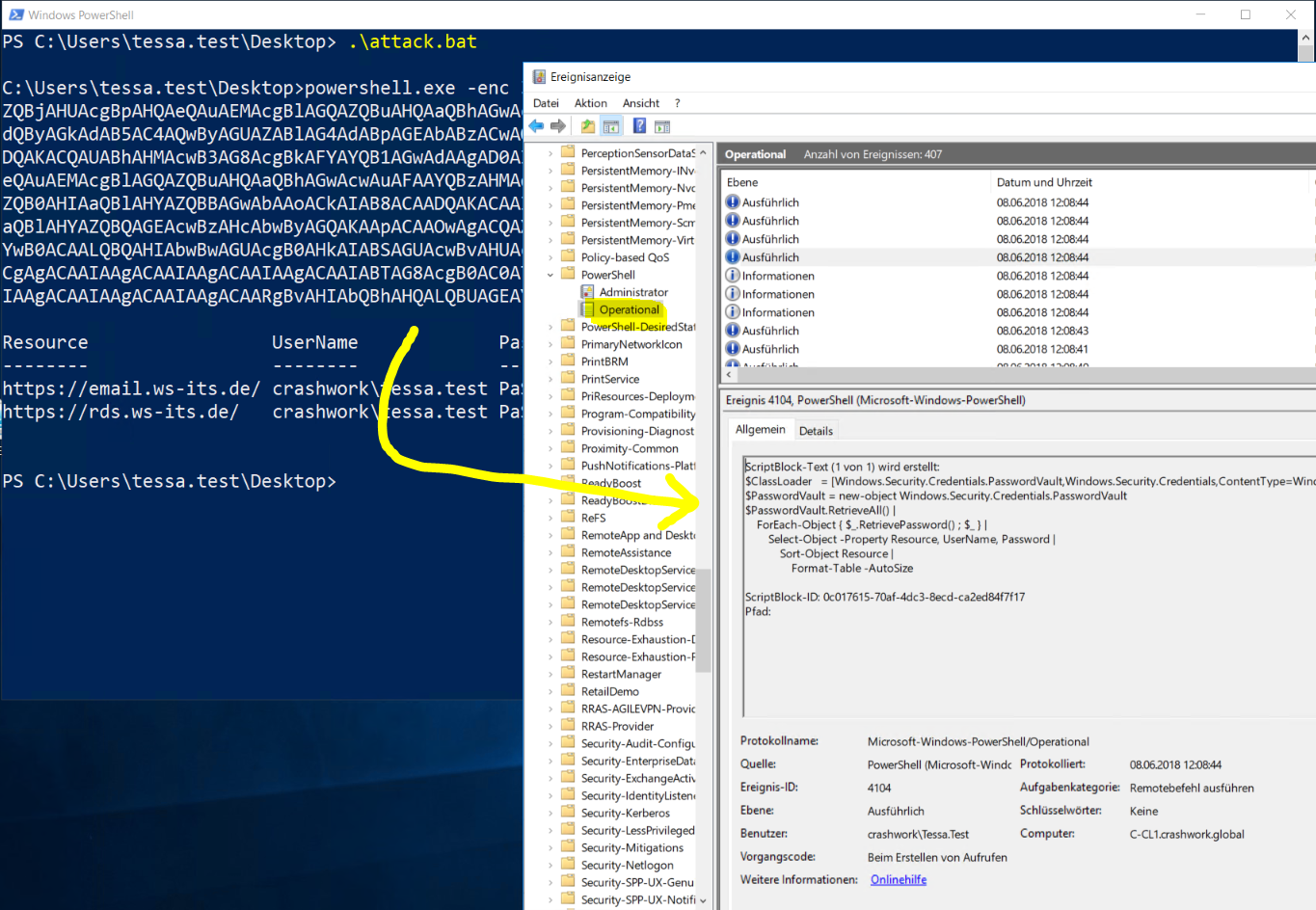Select the Resource-Exhaustion-D tree item

tap(637, 639)
